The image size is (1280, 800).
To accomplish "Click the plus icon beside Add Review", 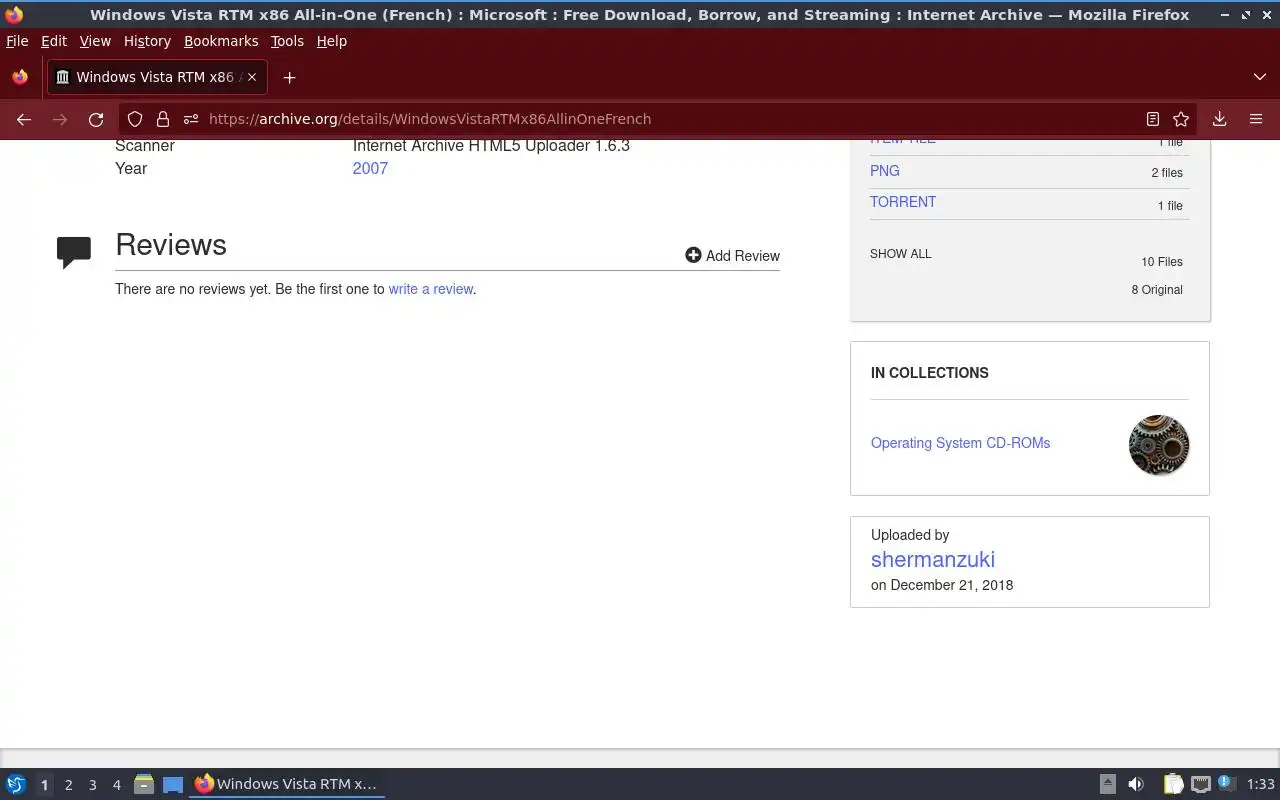I will (693, 255).
